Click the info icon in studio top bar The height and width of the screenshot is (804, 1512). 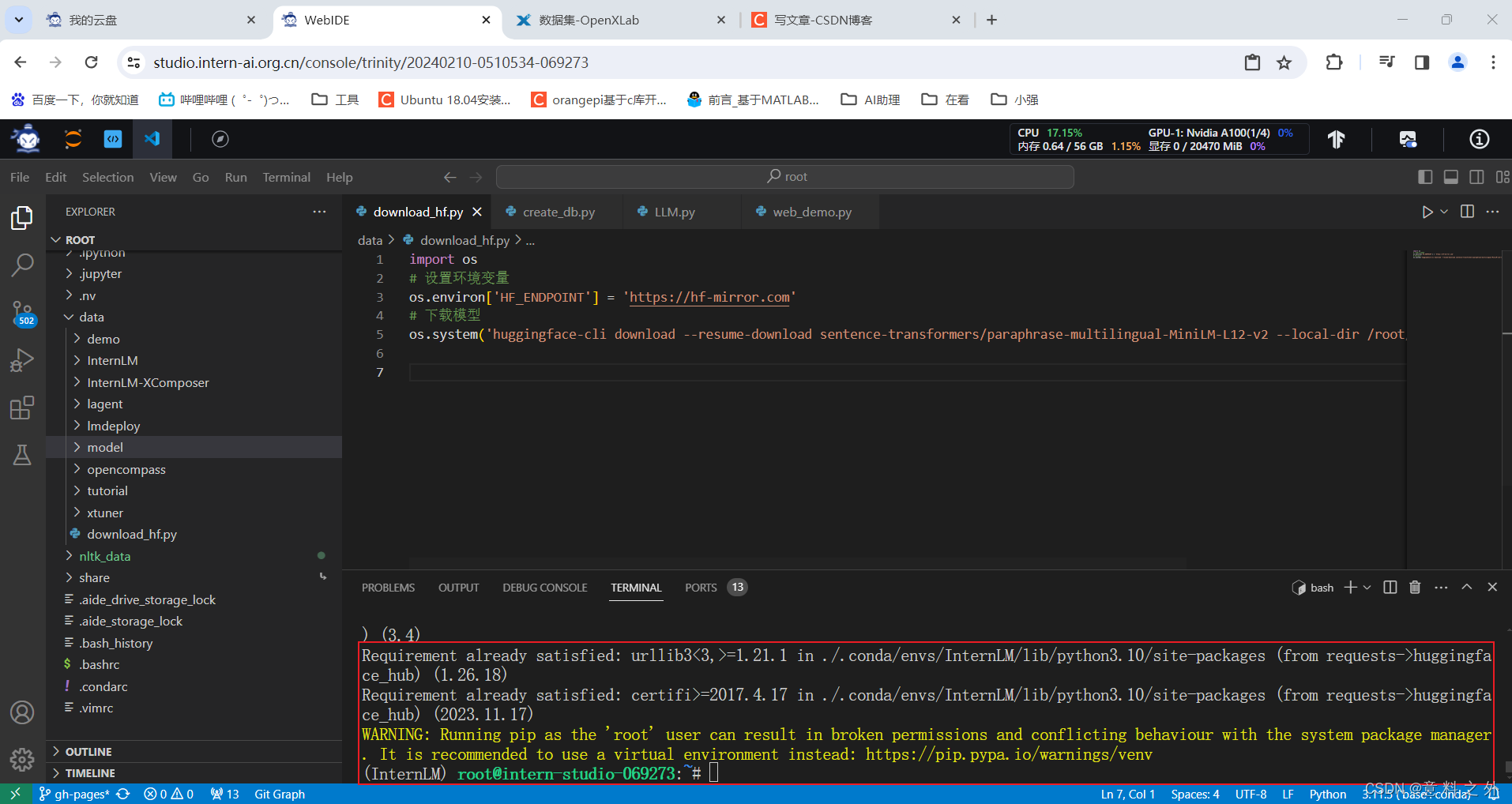coord(1479,140)
